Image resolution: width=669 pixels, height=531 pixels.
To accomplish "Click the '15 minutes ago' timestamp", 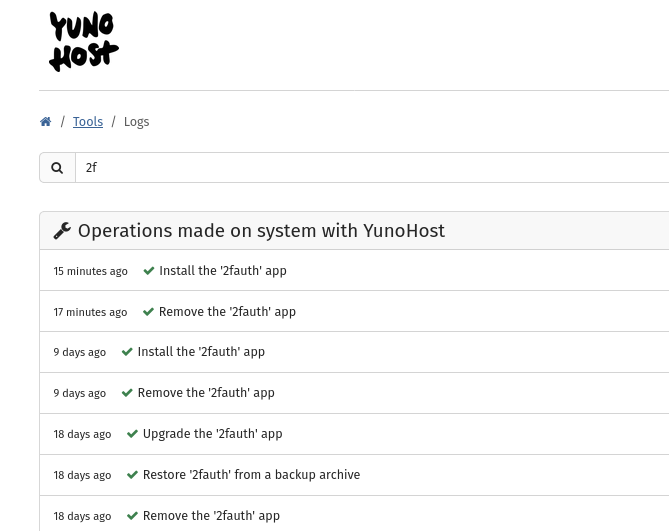I will pyautogui.click(x=90, y=271).
